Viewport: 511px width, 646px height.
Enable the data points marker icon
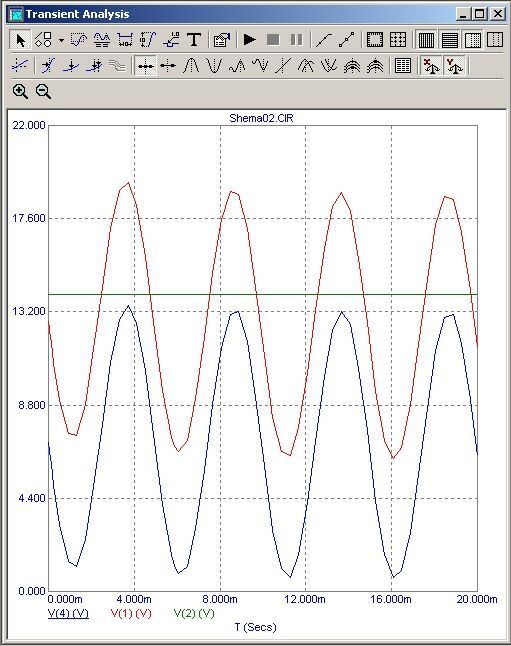pos(347,40)
